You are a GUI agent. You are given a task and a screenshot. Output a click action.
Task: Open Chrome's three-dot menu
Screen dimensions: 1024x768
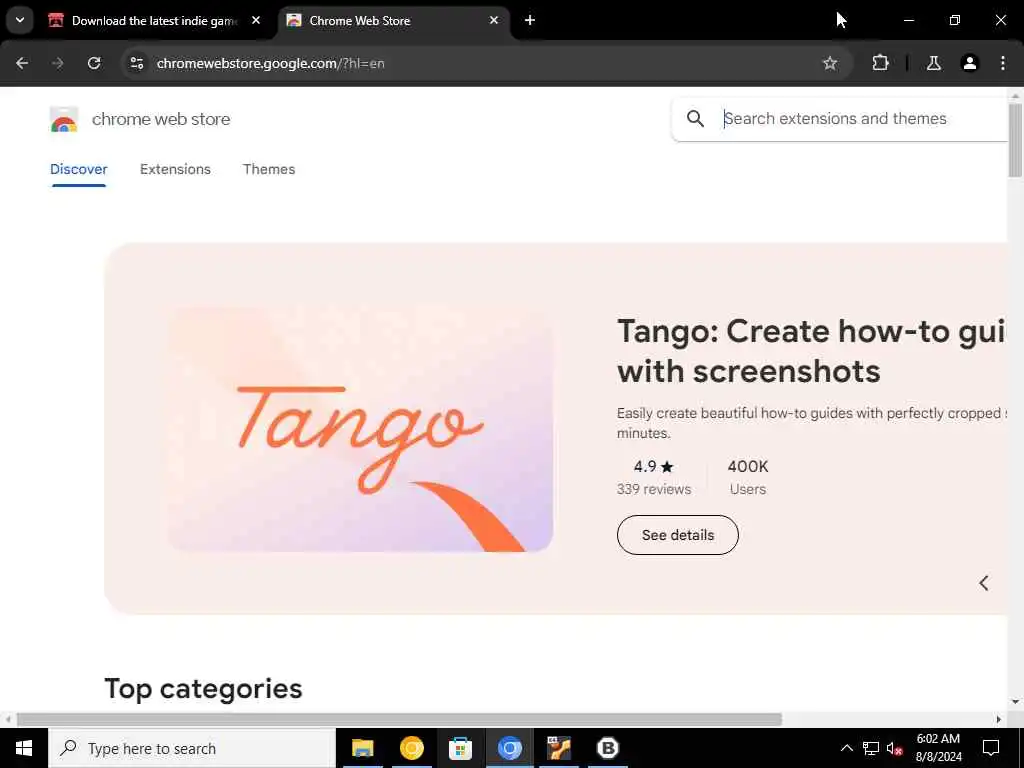(1002, 63)
